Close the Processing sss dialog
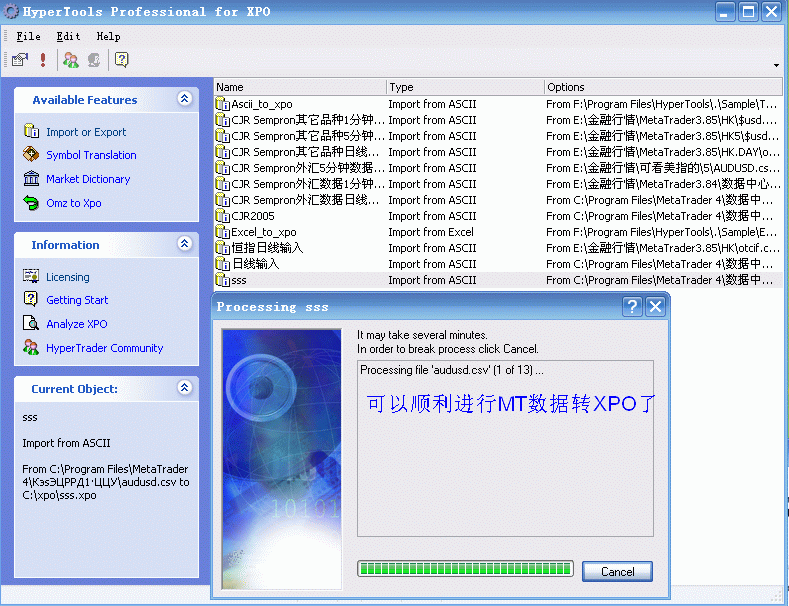The image size is (789, 606). [655, 306]
